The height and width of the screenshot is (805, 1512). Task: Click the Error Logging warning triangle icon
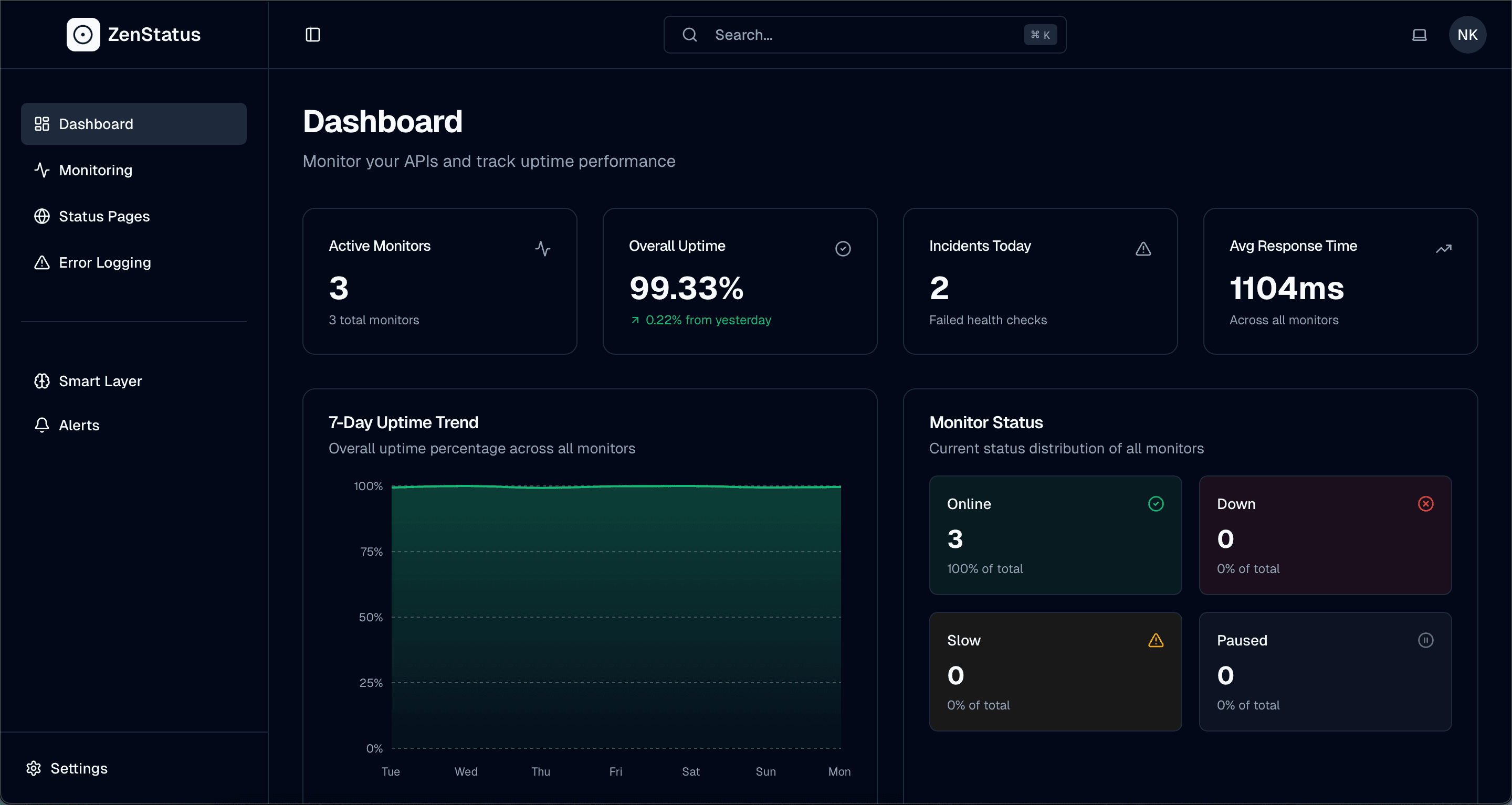tap(41, 262)
